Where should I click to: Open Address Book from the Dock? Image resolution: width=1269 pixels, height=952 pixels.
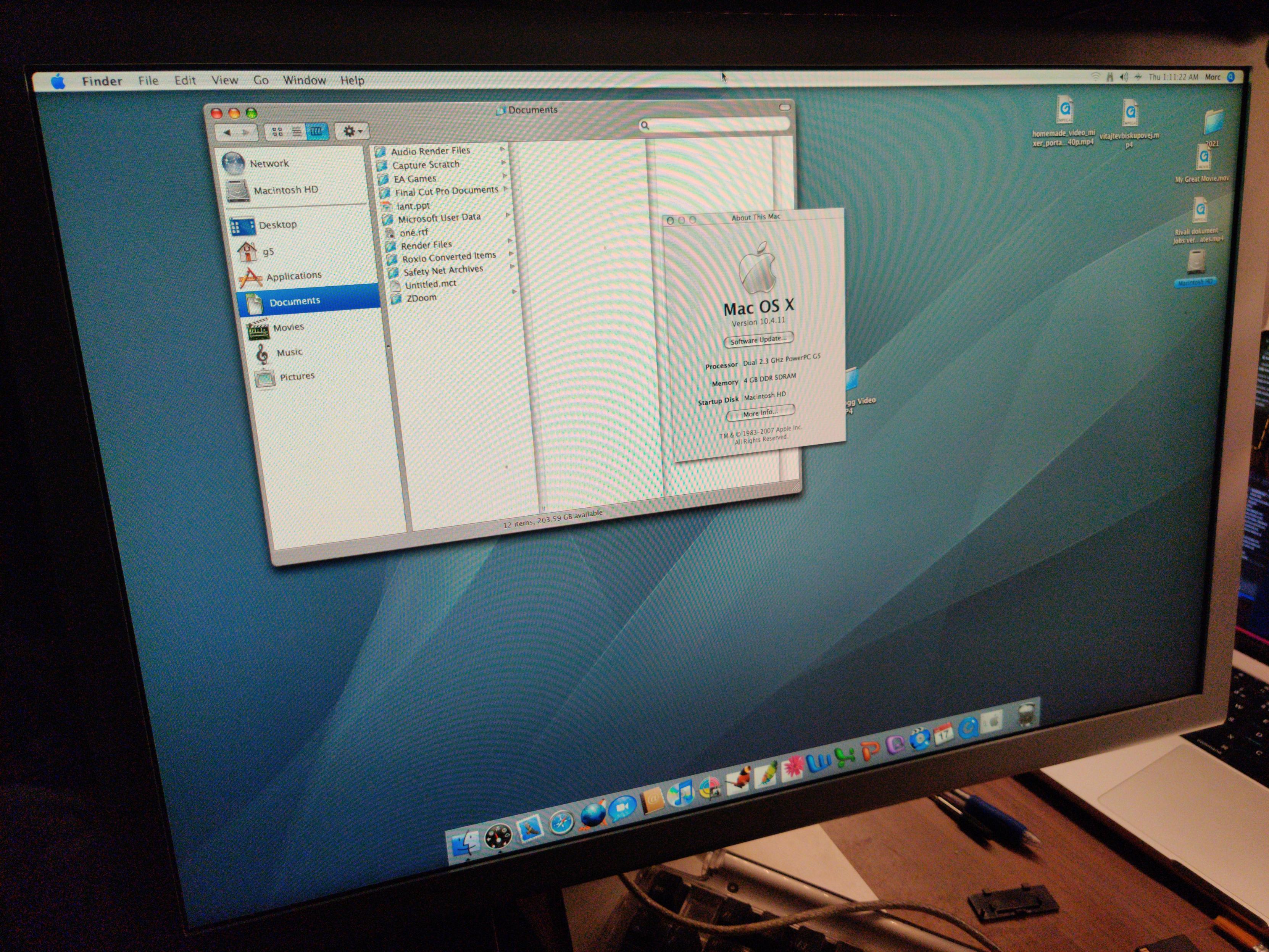(x=652, y=801)
